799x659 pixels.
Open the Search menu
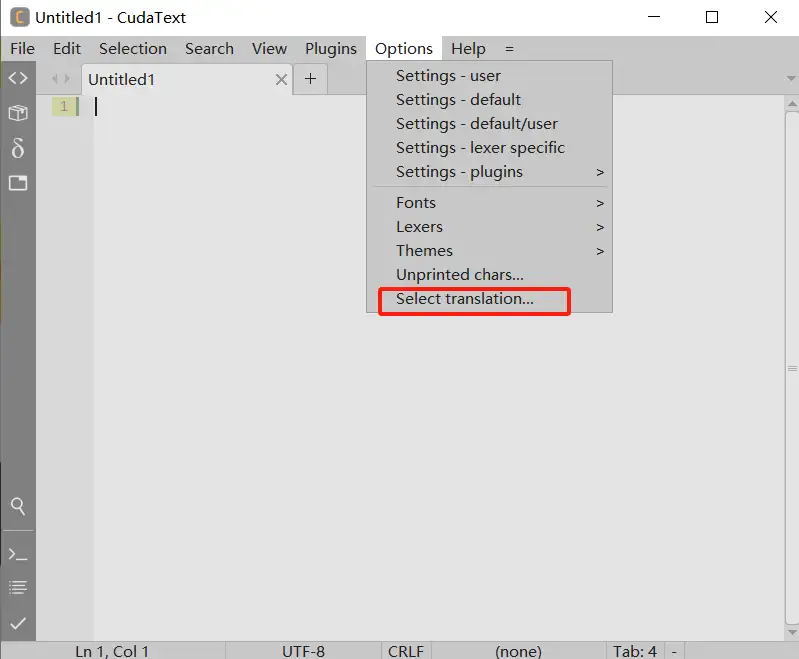209,48
